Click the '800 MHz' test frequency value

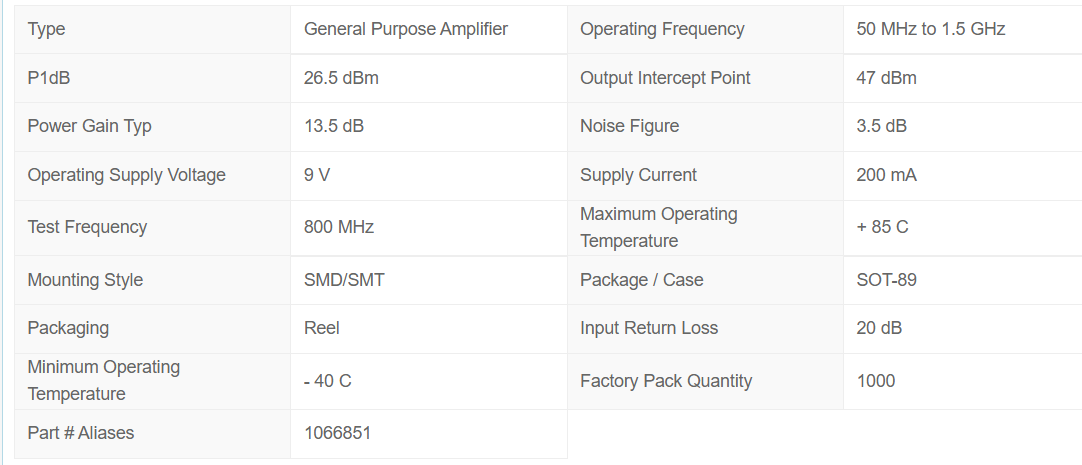pos(338,227)
